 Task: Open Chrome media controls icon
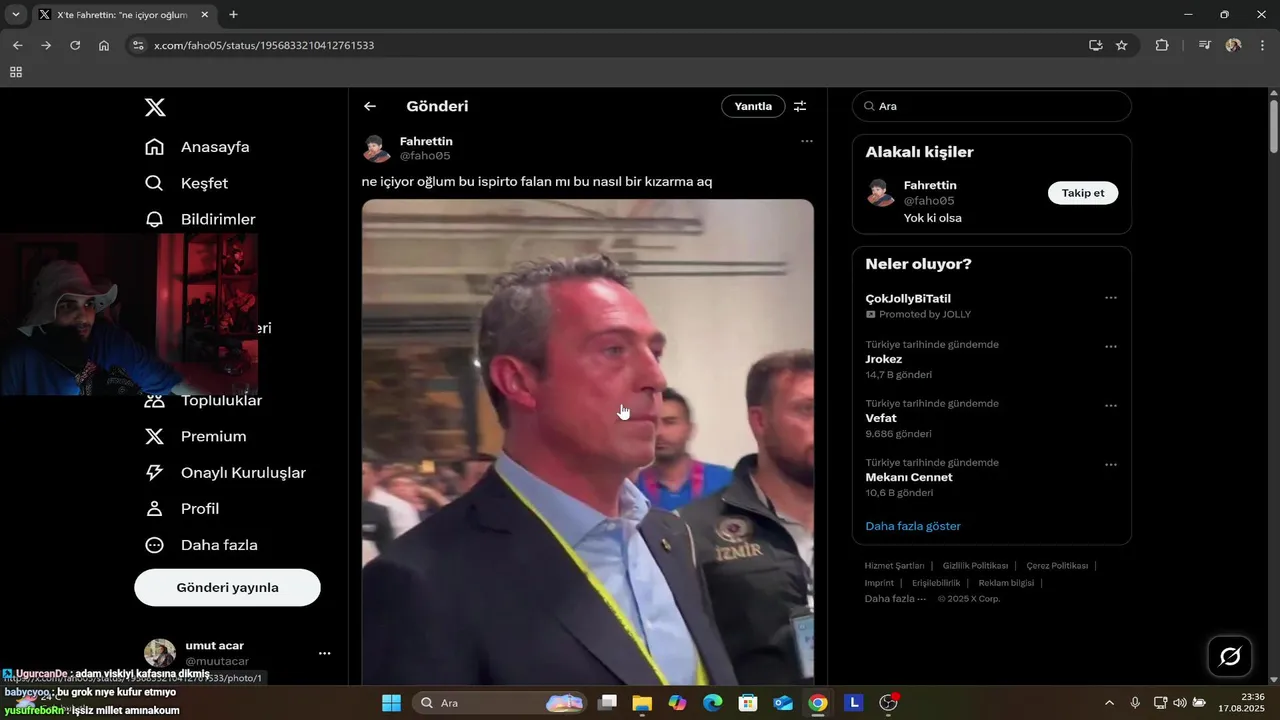click(1204, 45)
